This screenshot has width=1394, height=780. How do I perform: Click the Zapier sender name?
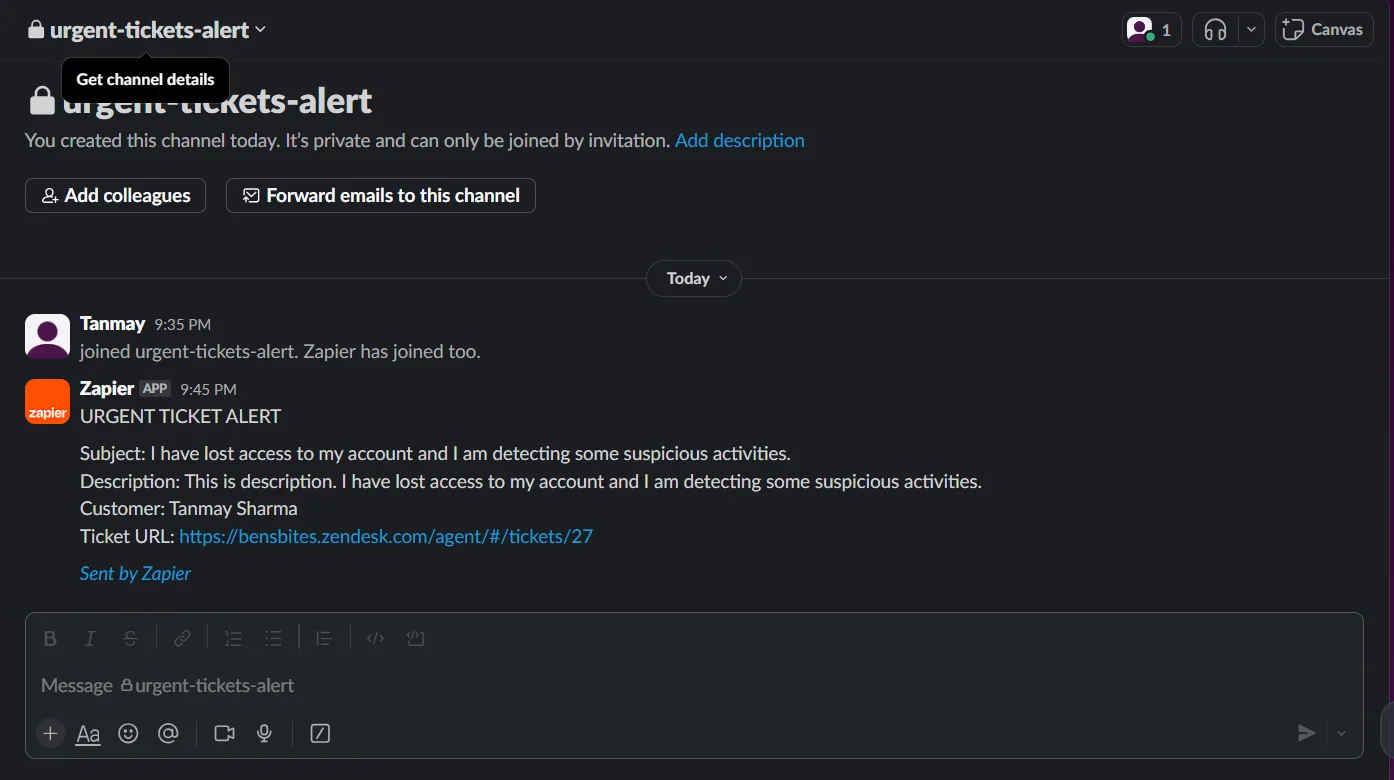click(x=107, y=389)
